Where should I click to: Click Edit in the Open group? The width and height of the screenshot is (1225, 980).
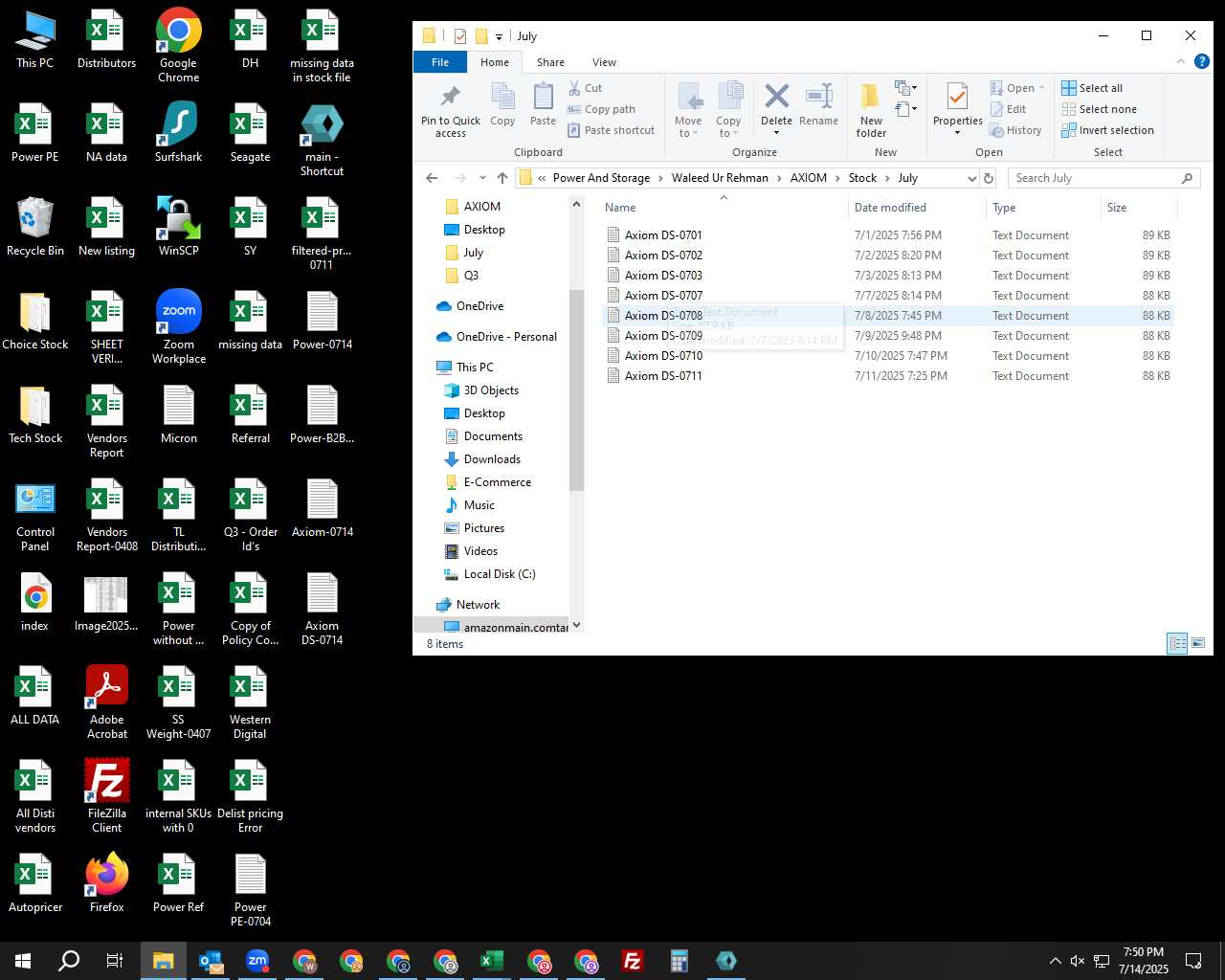[1009, 109]
